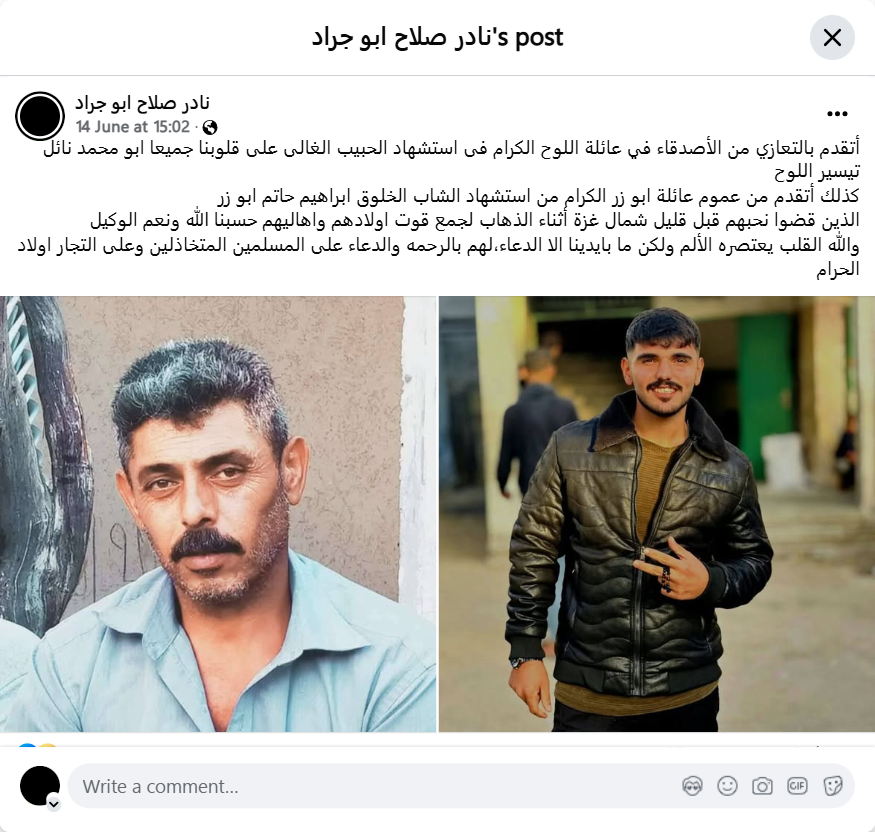Open the avatar sticker icon in comment box
This screenshot has height=832, width=875.
pyautogui.click(x=692, y=786)
